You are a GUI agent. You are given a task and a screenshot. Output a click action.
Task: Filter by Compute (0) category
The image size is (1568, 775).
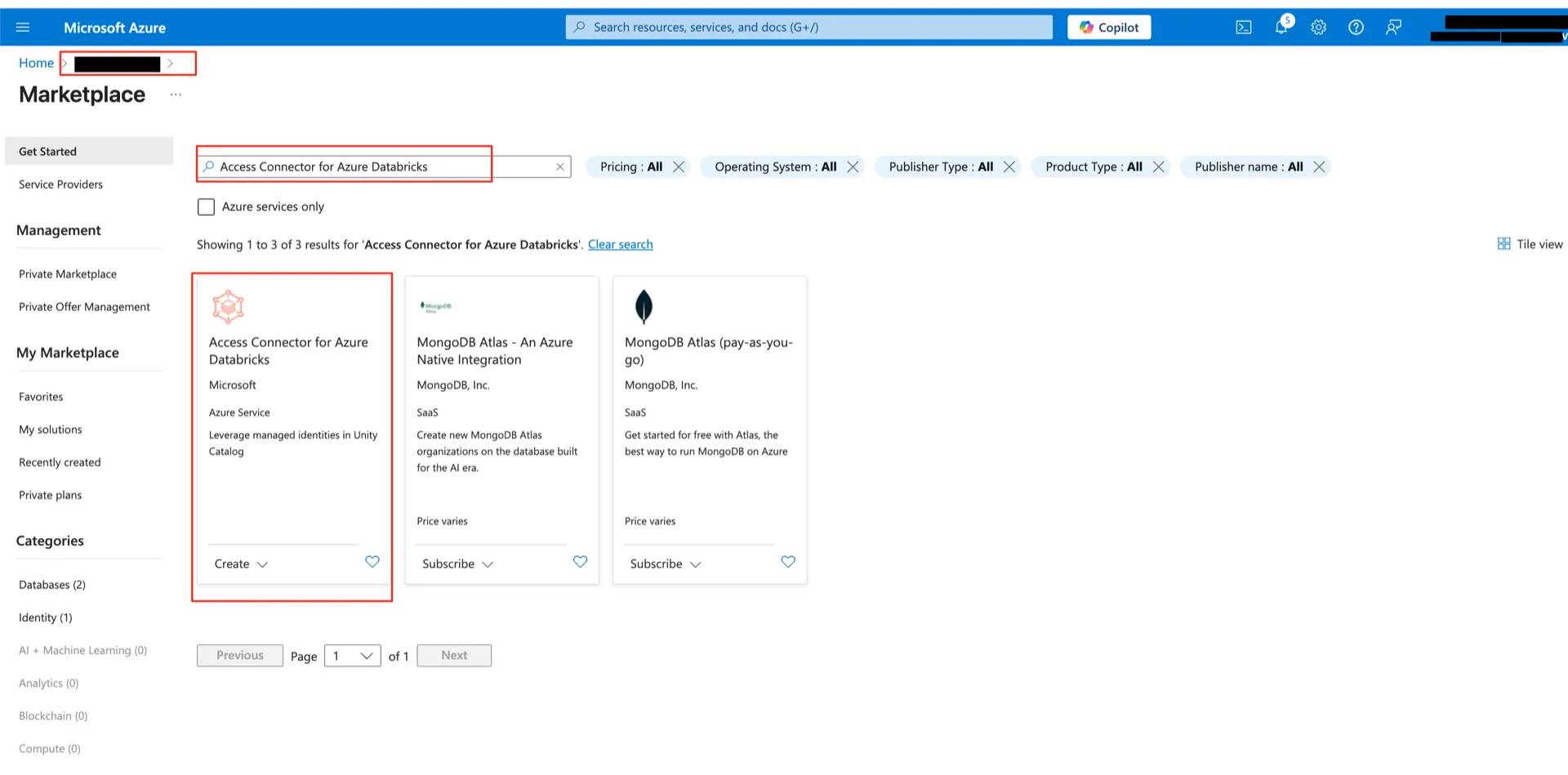point(50,748)
